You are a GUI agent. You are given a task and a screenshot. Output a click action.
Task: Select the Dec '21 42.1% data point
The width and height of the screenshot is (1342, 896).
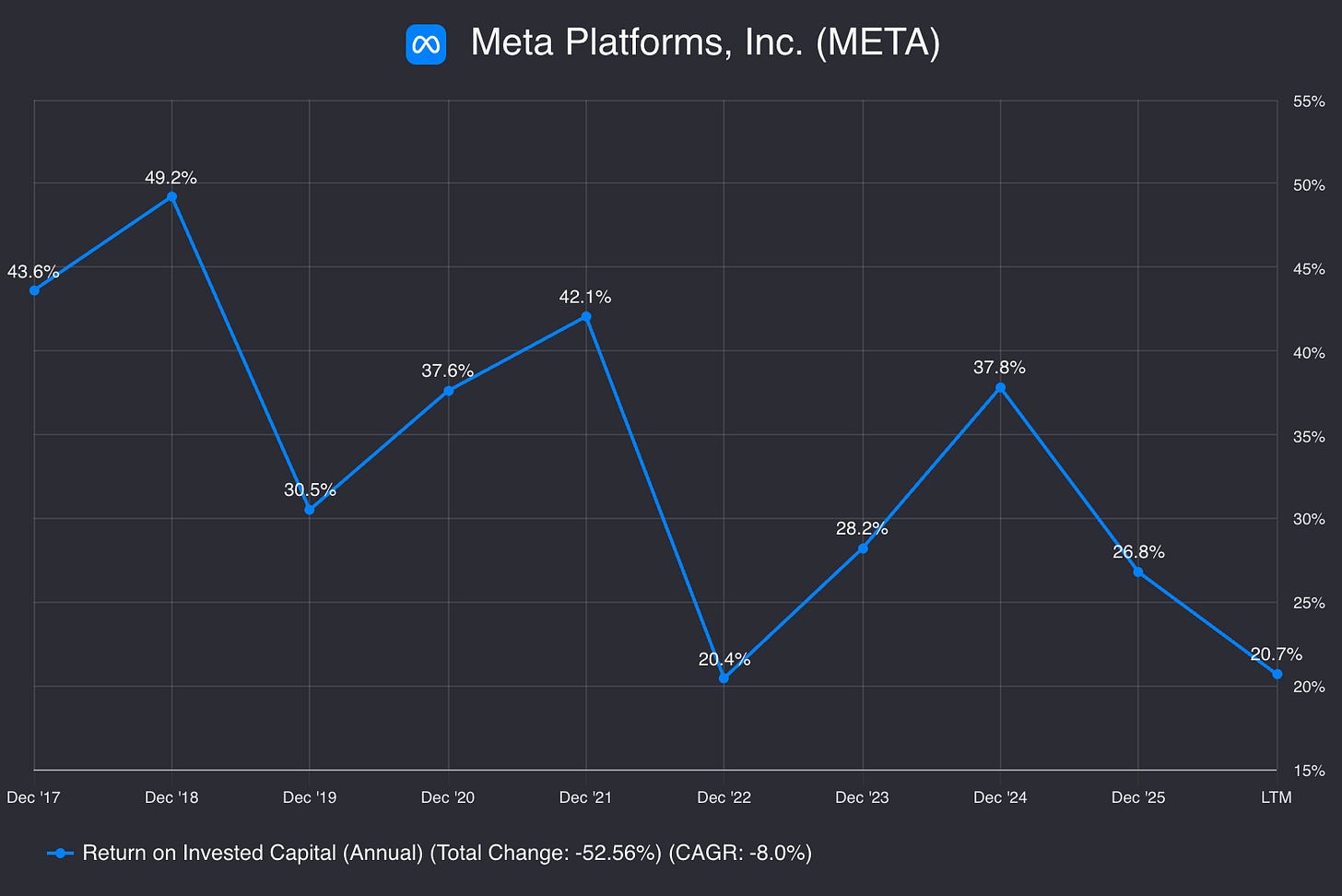[586, 317]
